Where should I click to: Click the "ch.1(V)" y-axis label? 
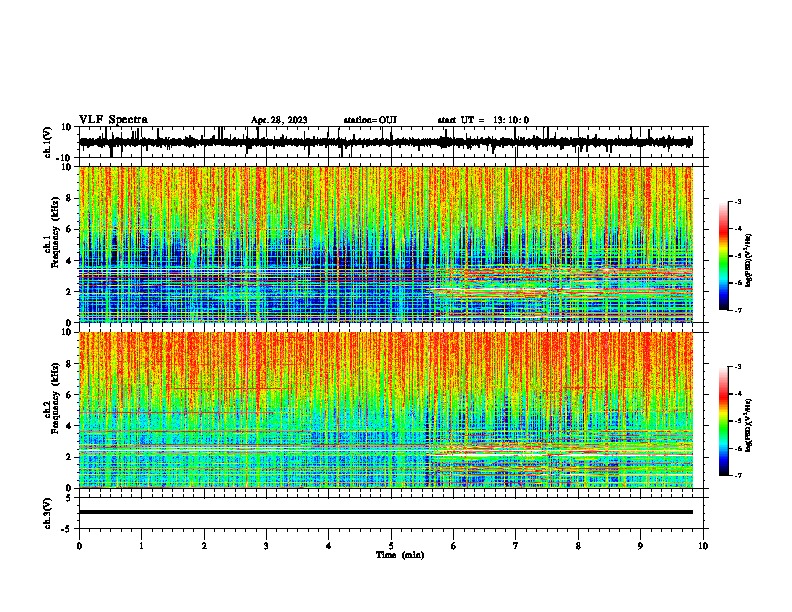(x=48, y=142)
